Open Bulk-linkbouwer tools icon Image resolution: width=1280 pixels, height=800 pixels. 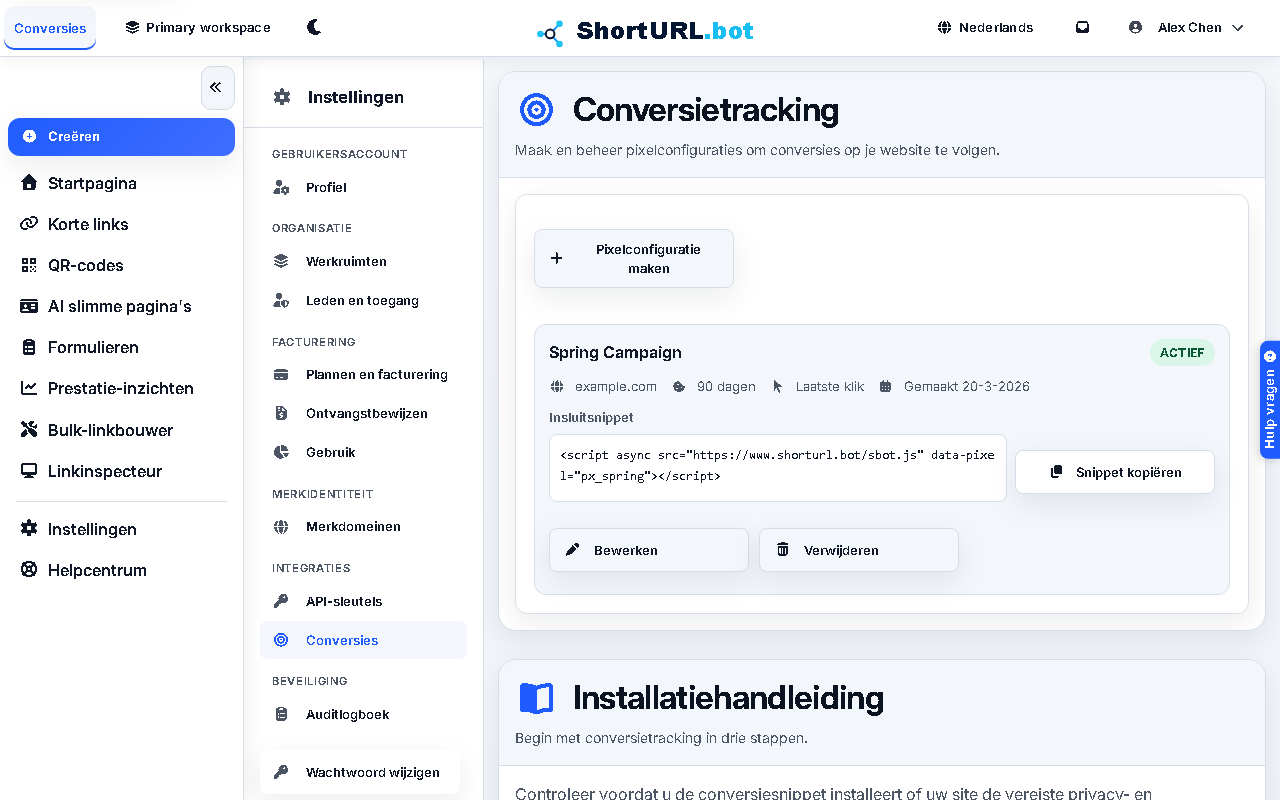coord(29,430)
